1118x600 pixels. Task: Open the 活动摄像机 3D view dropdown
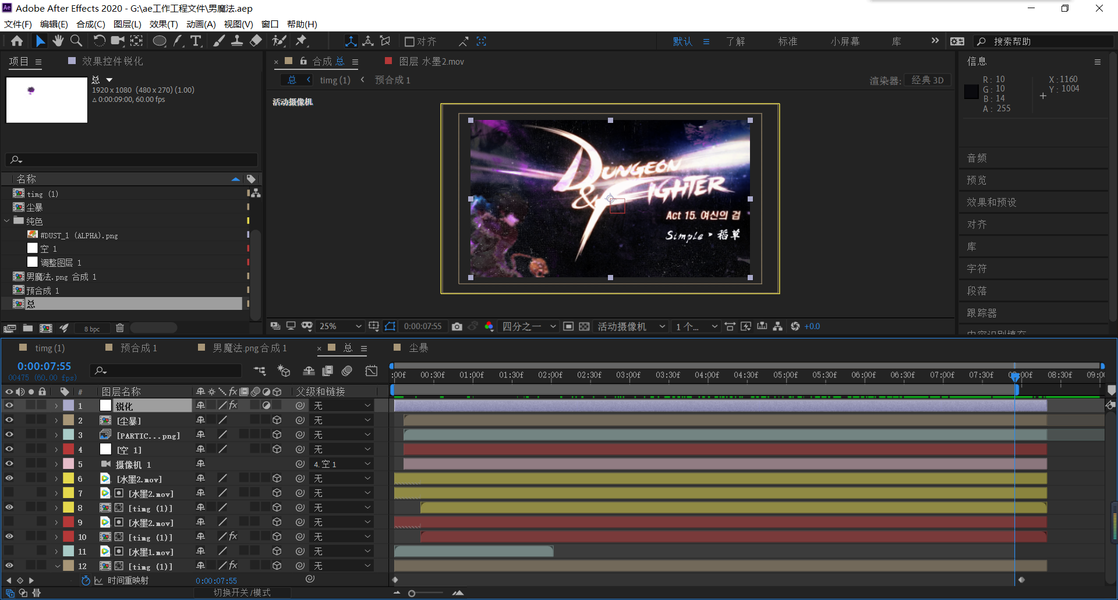tap(631, 326)
